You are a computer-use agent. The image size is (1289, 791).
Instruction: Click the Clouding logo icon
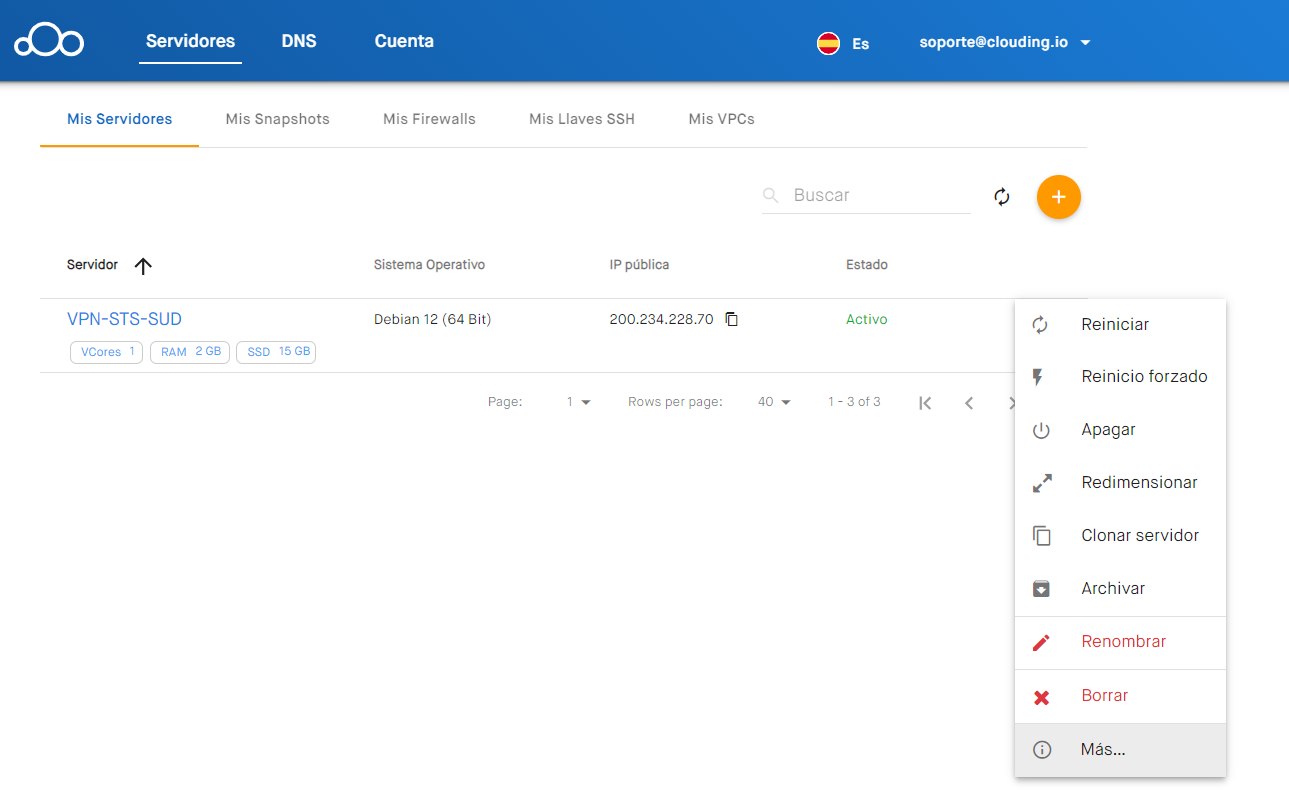click(49, 41)
